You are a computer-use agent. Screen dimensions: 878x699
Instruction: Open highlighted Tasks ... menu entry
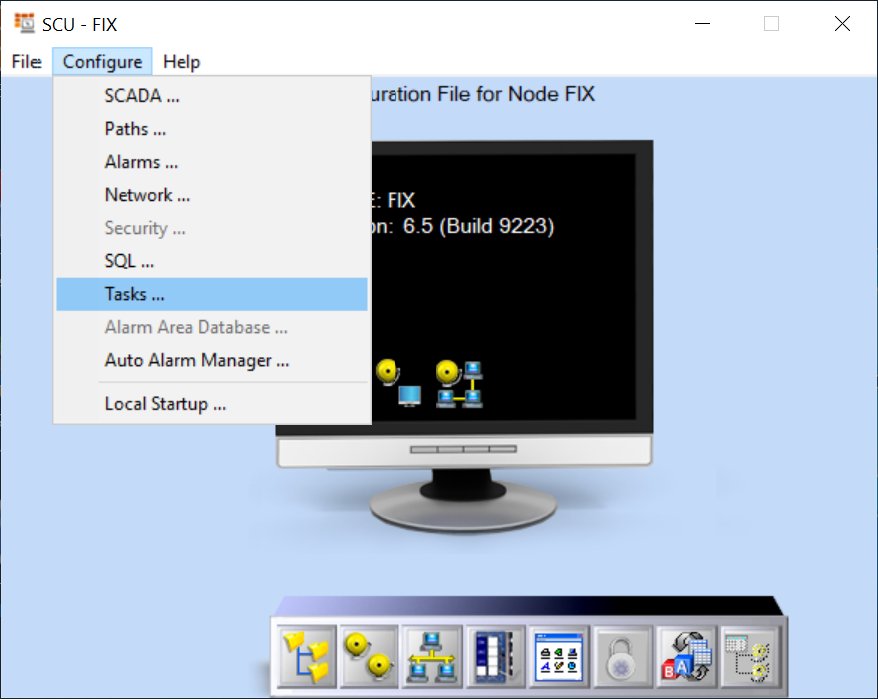click(x=212, y=294)
